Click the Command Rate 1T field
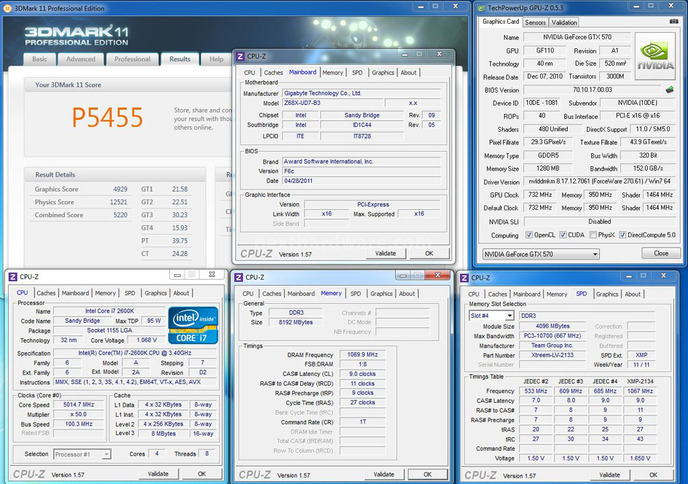This screenshot has height=484, width=688. click(x=362, y=422)
